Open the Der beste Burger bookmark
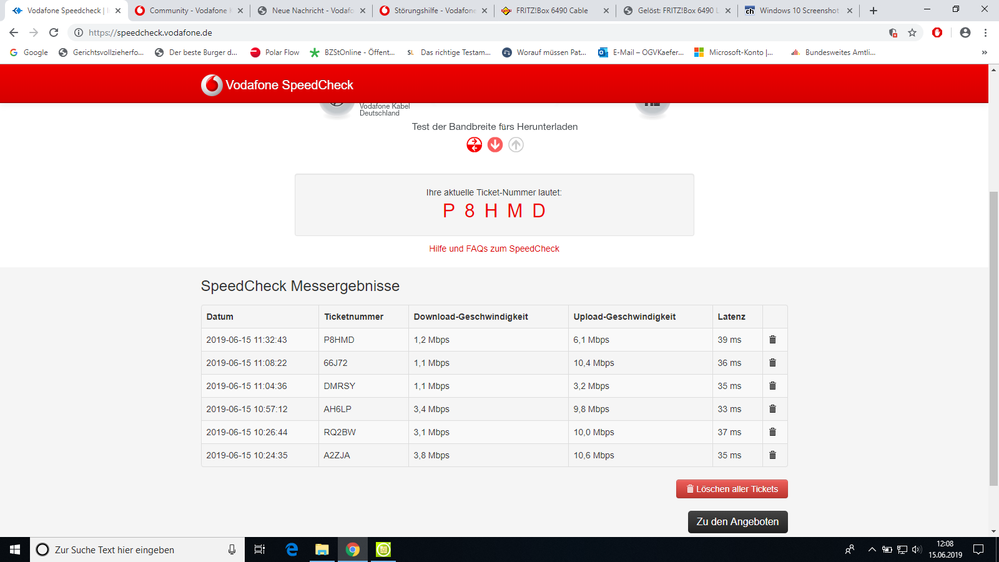This screenshot has height=562, width=999. coord(196,52)
